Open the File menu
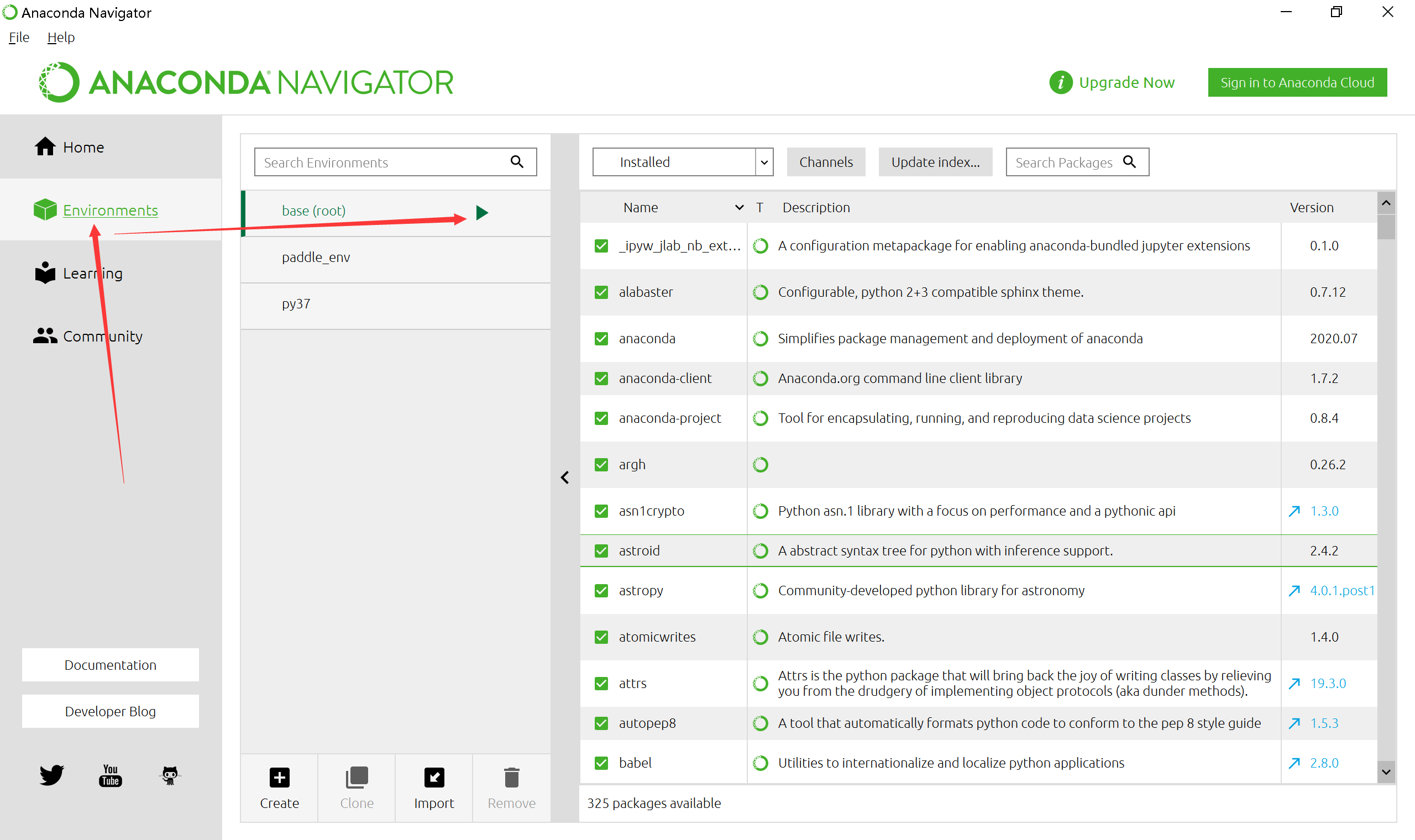 tap(19, 38)
